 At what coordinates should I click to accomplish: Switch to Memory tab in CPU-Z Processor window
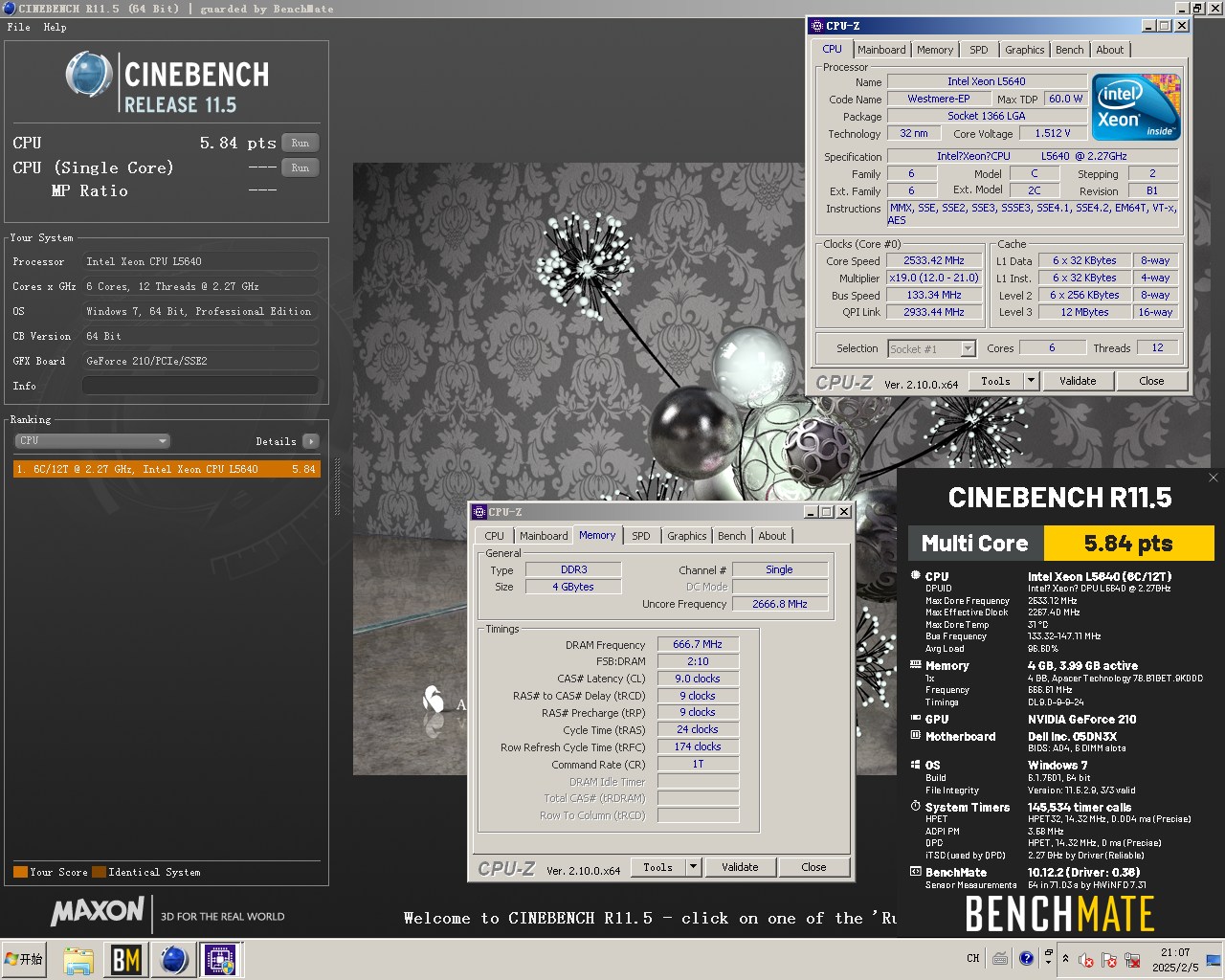point(935,50)
